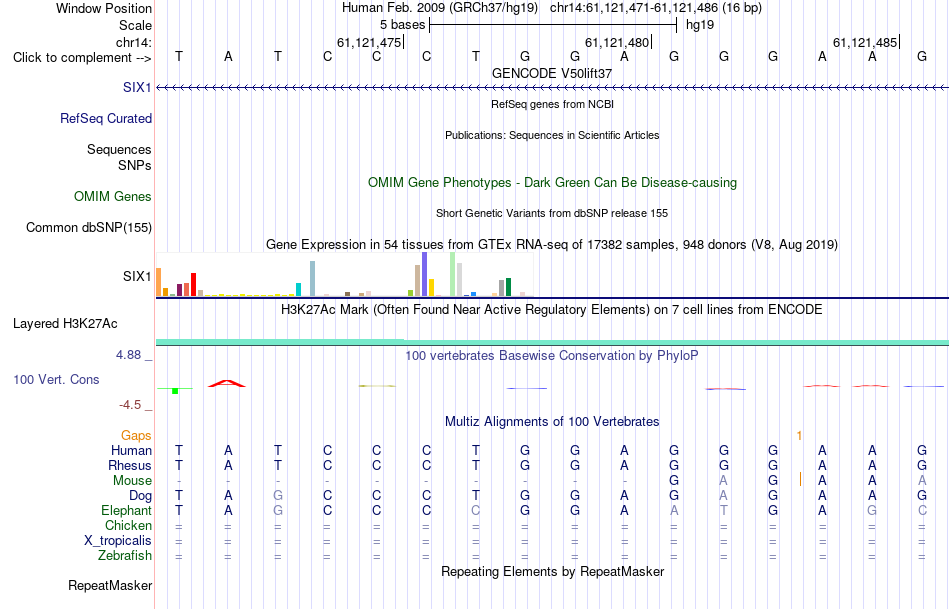Click the red PhyloP conservation peak
The image size is (950, 609).
[x=227, y=383]
